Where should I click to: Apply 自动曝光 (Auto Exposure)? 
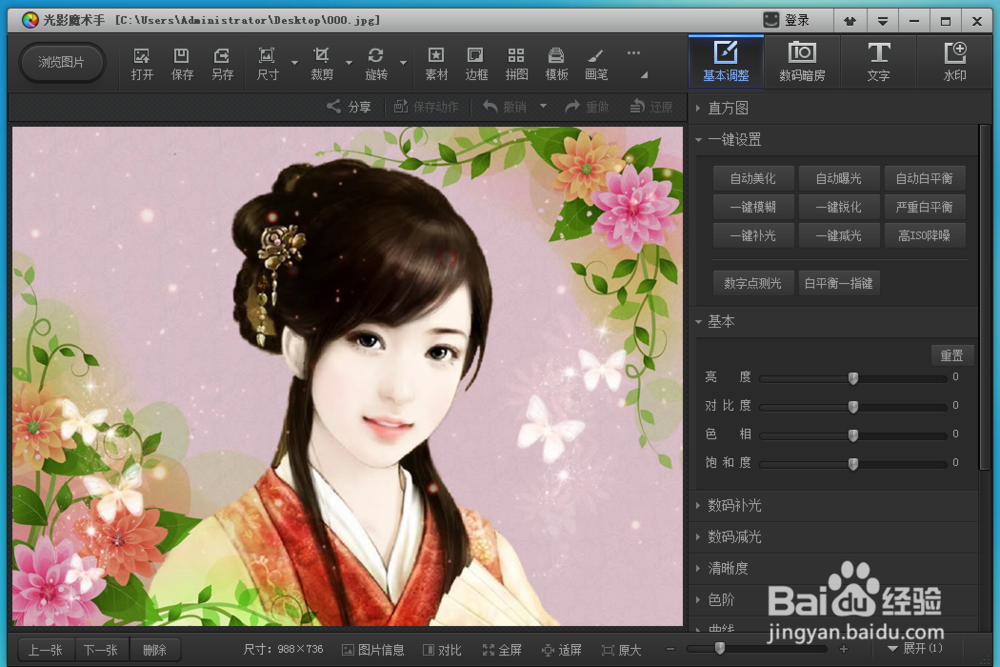click(839, 179)
